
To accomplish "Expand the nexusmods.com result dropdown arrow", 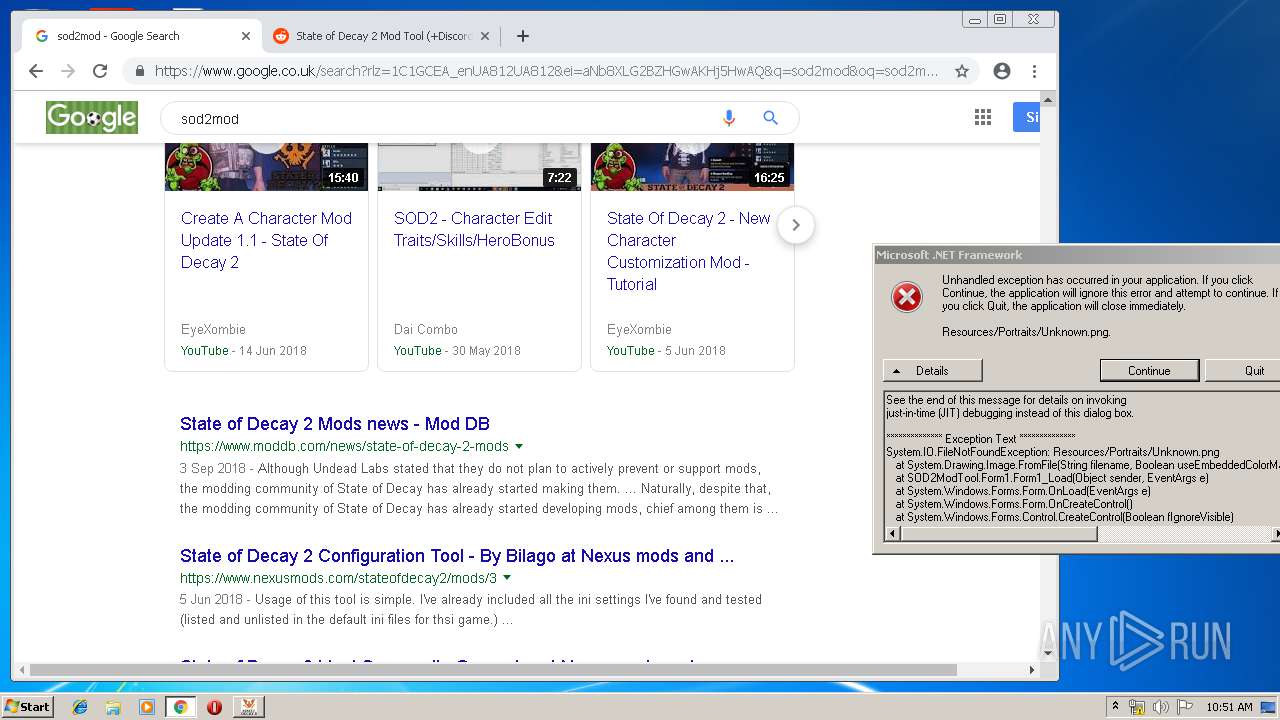I will pos(507,578).
